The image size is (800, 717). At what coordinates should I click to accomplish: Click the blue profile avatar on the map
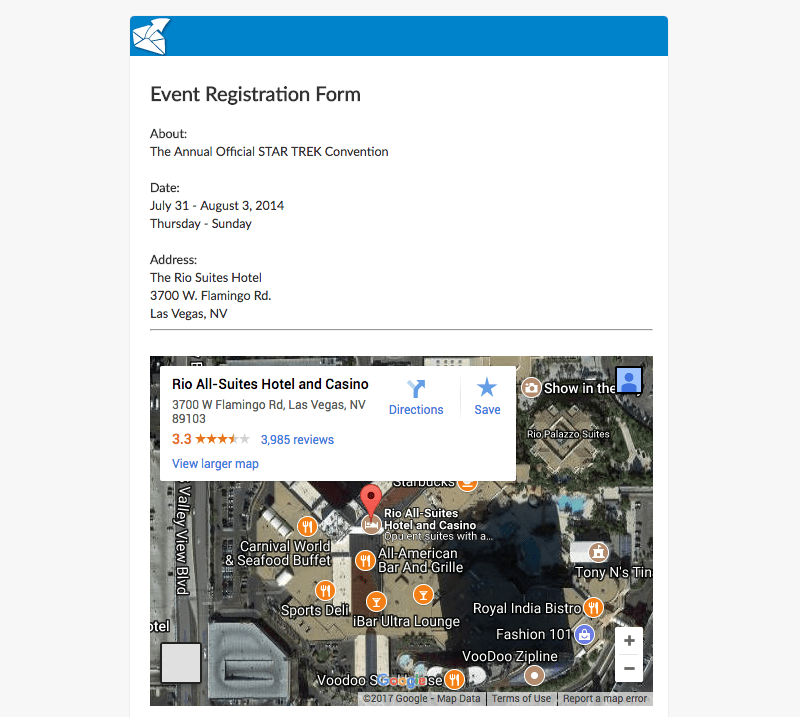point(629,381)
